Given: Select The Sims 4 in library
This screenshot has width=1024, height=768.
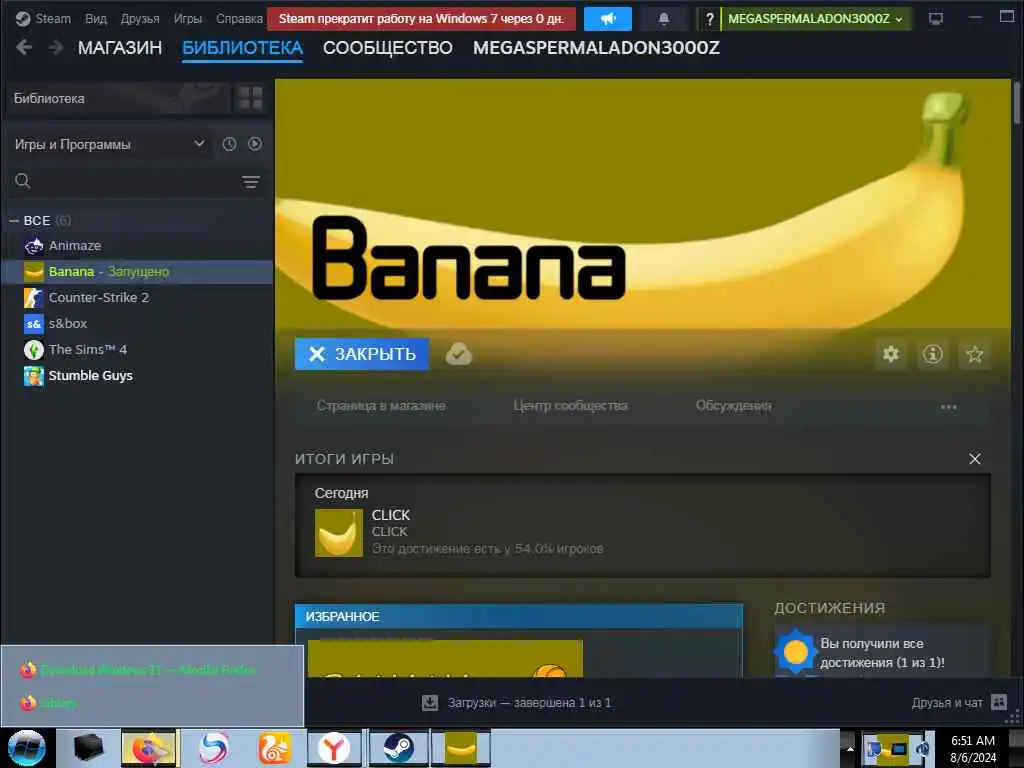Looking at the screenshot, I should tap(138, 349).
